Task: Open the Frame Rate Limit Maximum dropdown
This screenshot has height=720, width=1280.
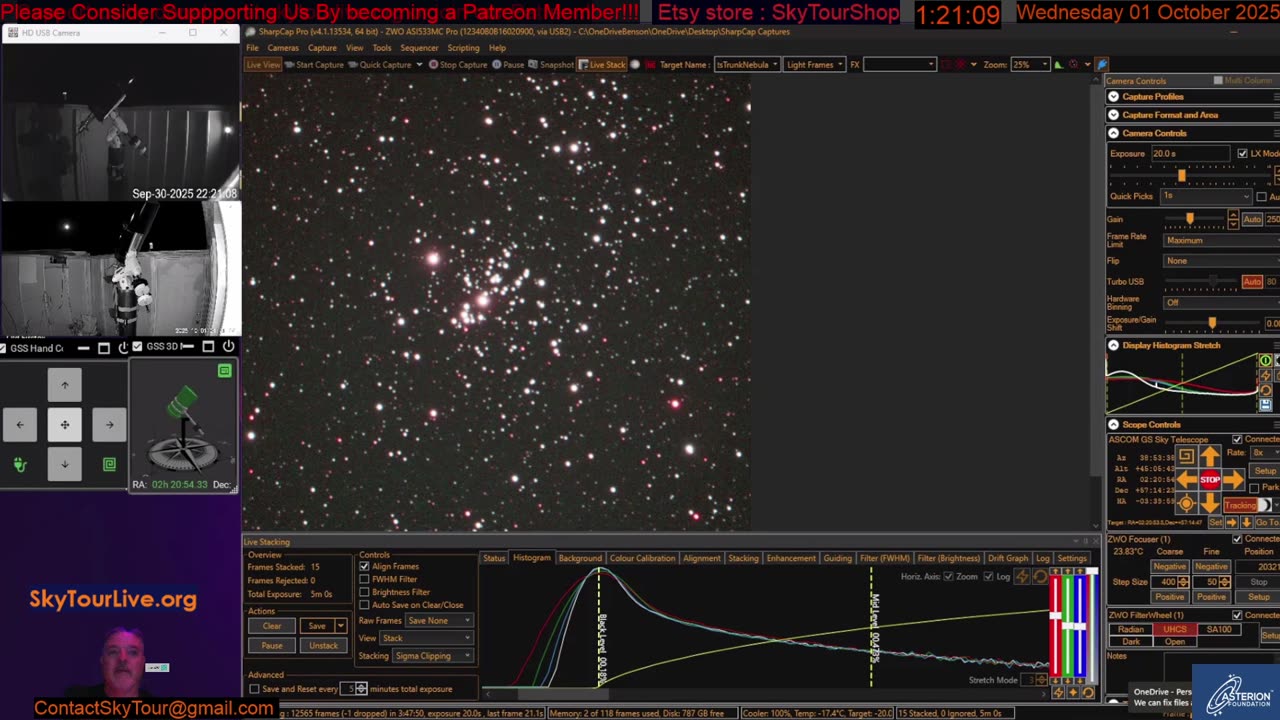Action: 1221,240
